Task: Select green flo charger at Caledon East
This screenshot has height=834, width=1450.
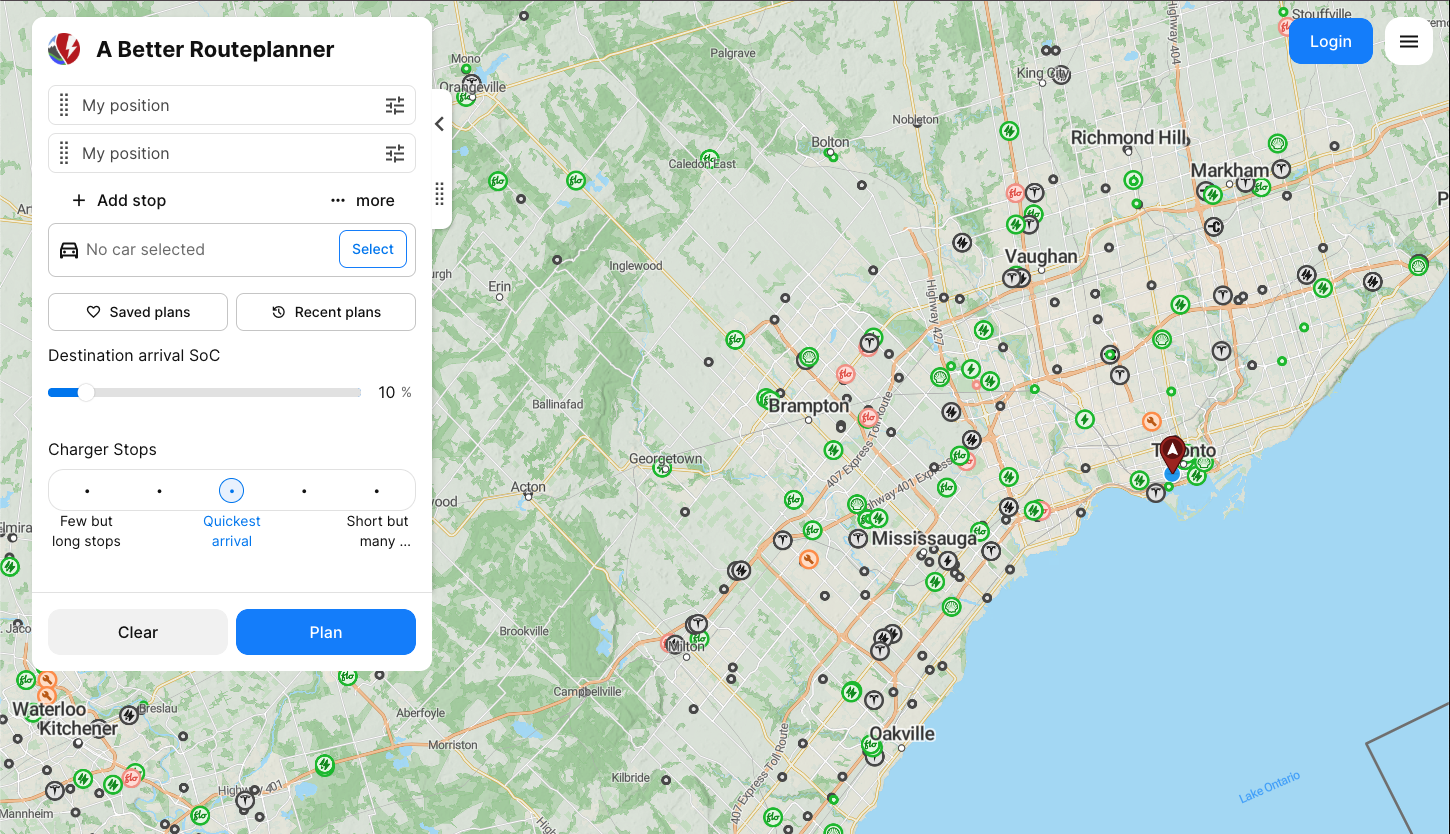Action: point(709,158)
